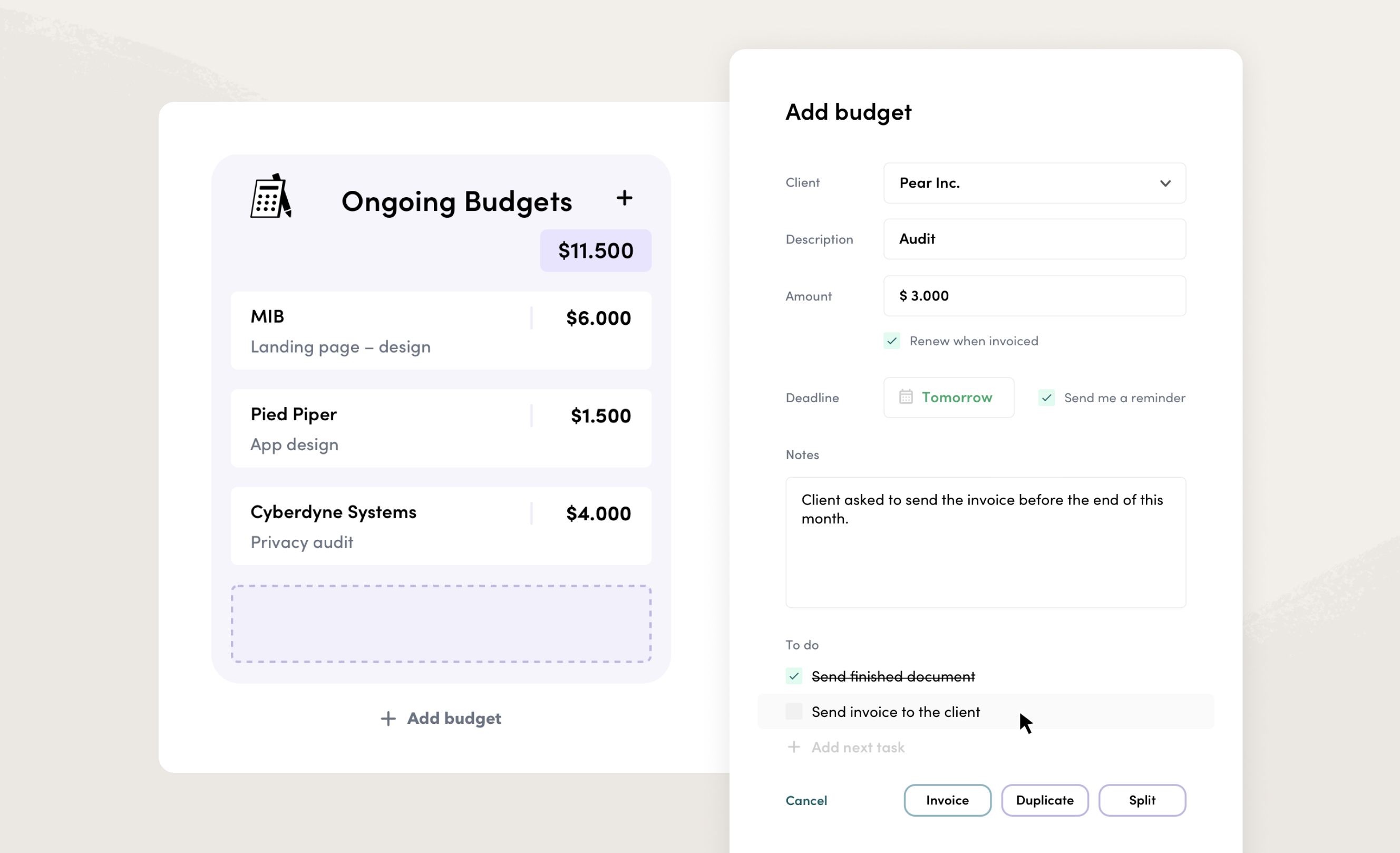Click the Add budget panel title
The image size is (1400, 853).
point(848,112)
